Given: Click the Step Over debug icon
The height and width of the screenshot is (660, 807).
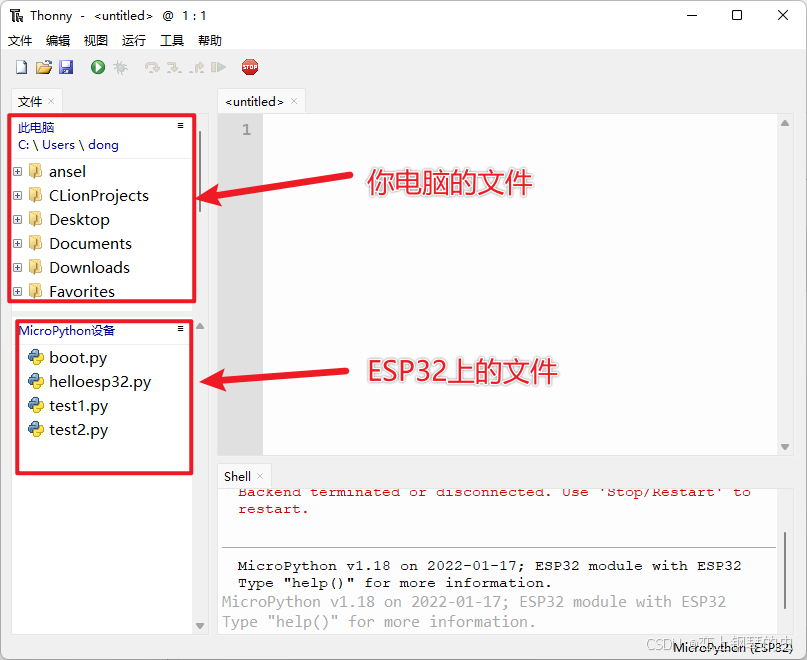Looking at the screenshot, I should tap(152, 67).
